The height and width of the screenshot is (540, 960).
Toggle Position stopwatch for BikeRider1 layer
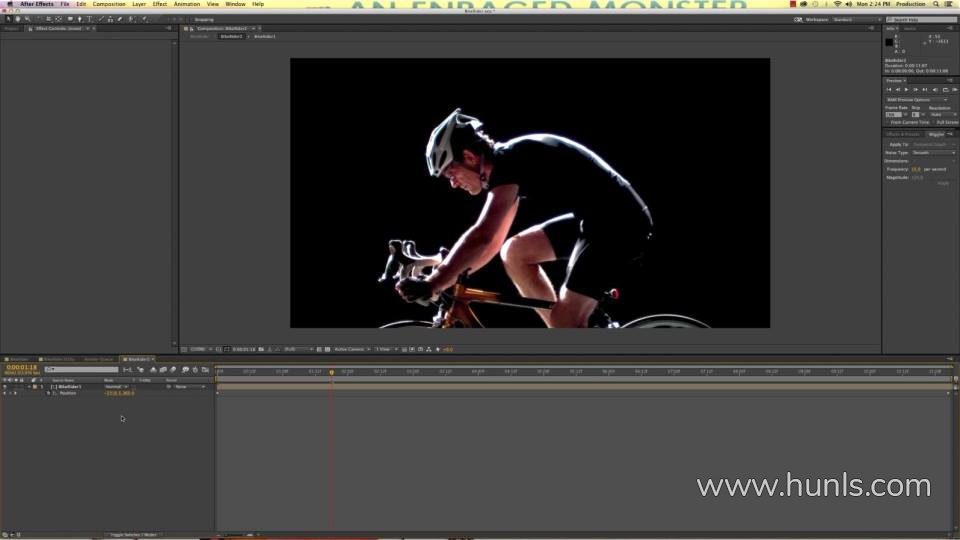48,393
